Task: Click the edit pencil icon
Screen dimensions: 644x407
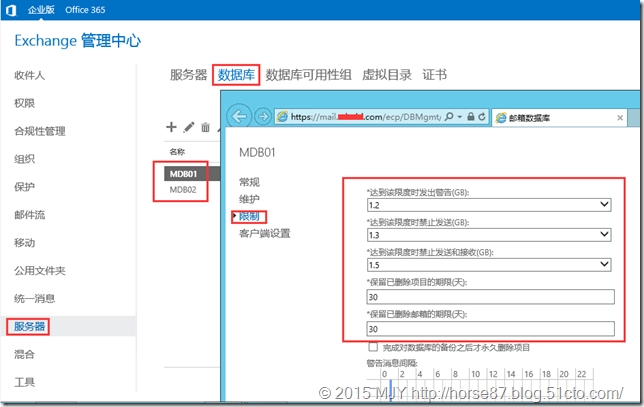Action: coord(188,127)
